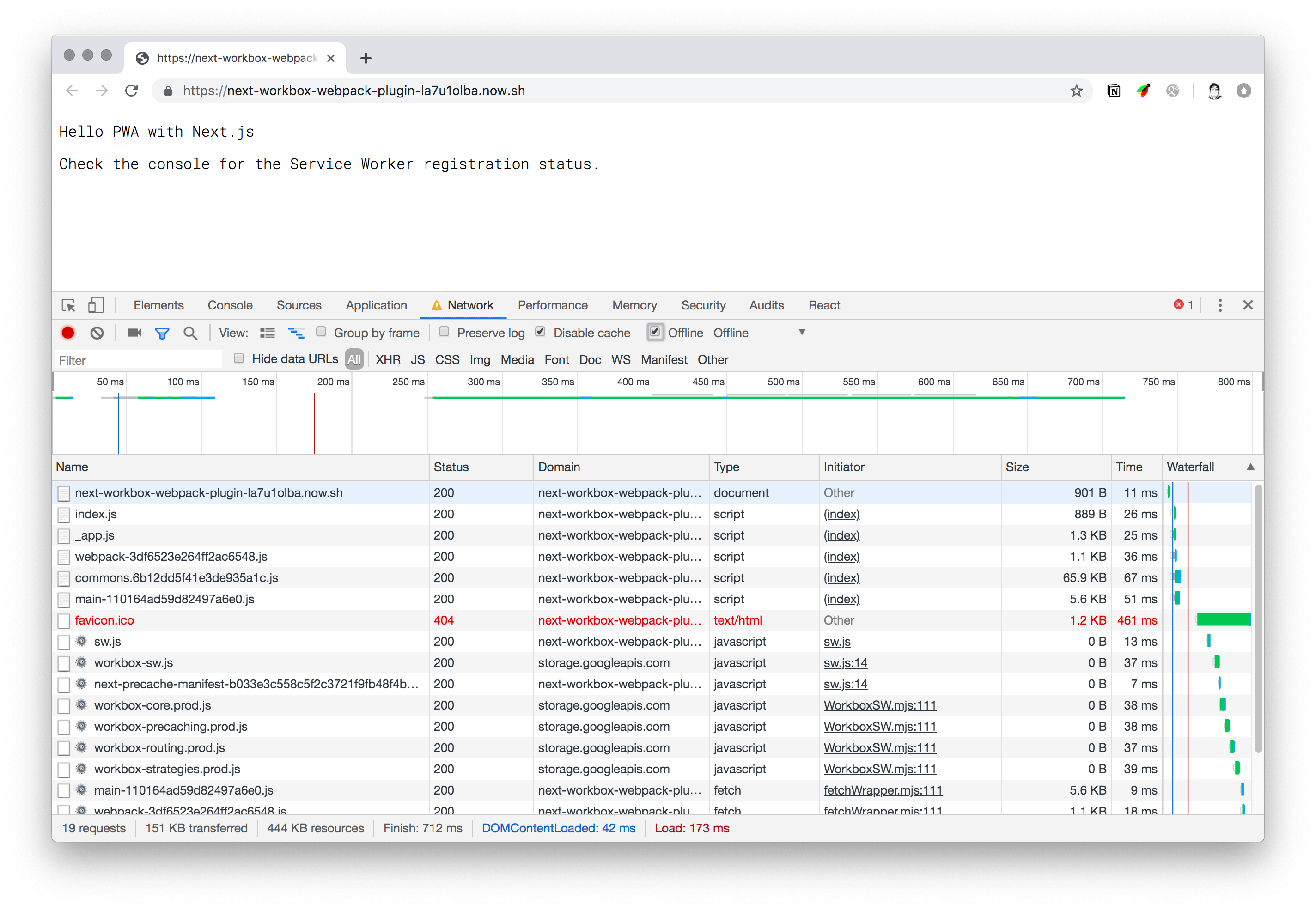Screen dimensions: 1316x910
Task: Open DevTools customize menu via three dots
Action: click(x=1219, y=305)
